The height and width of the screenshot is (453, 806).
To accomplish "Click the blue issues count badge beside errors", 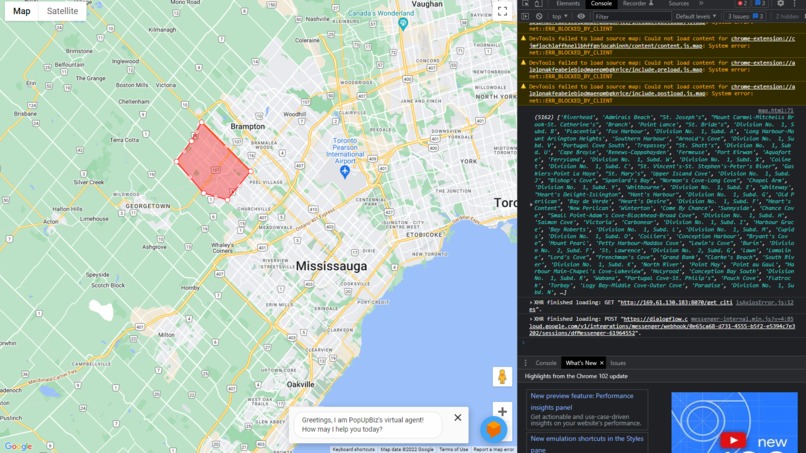I will pyautogui.click(x=760, y=4).
